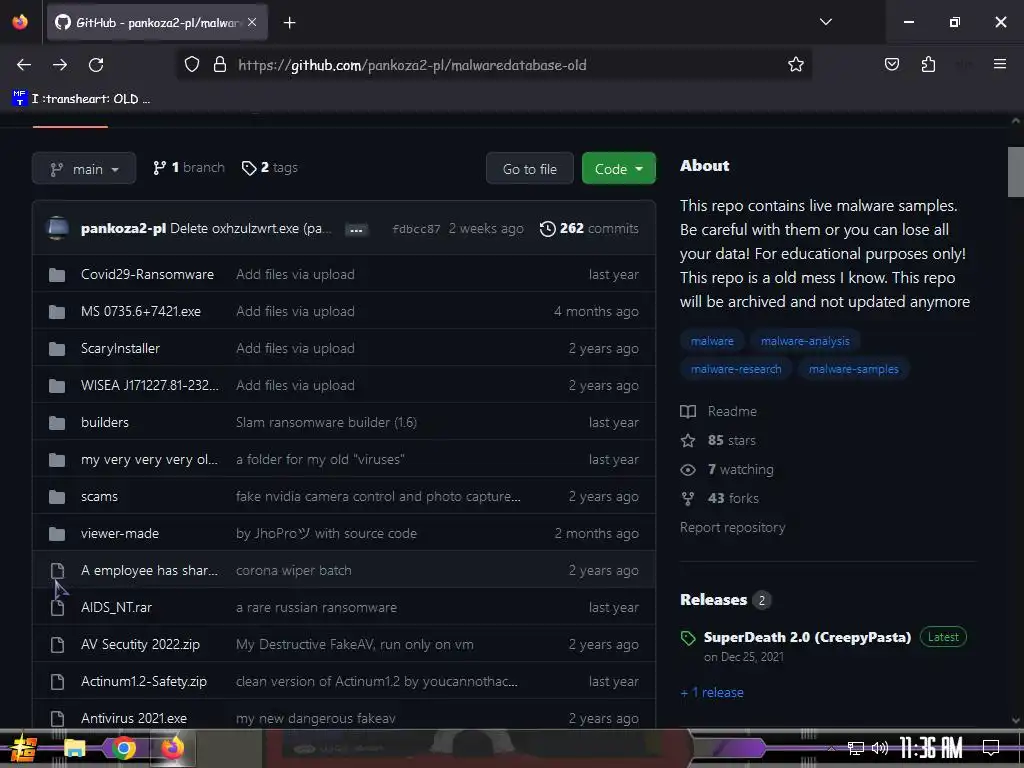This screenshot has height=768, width=1024.
Task: Select the malware-samples topic tag
Action: (x=854, y=369)
